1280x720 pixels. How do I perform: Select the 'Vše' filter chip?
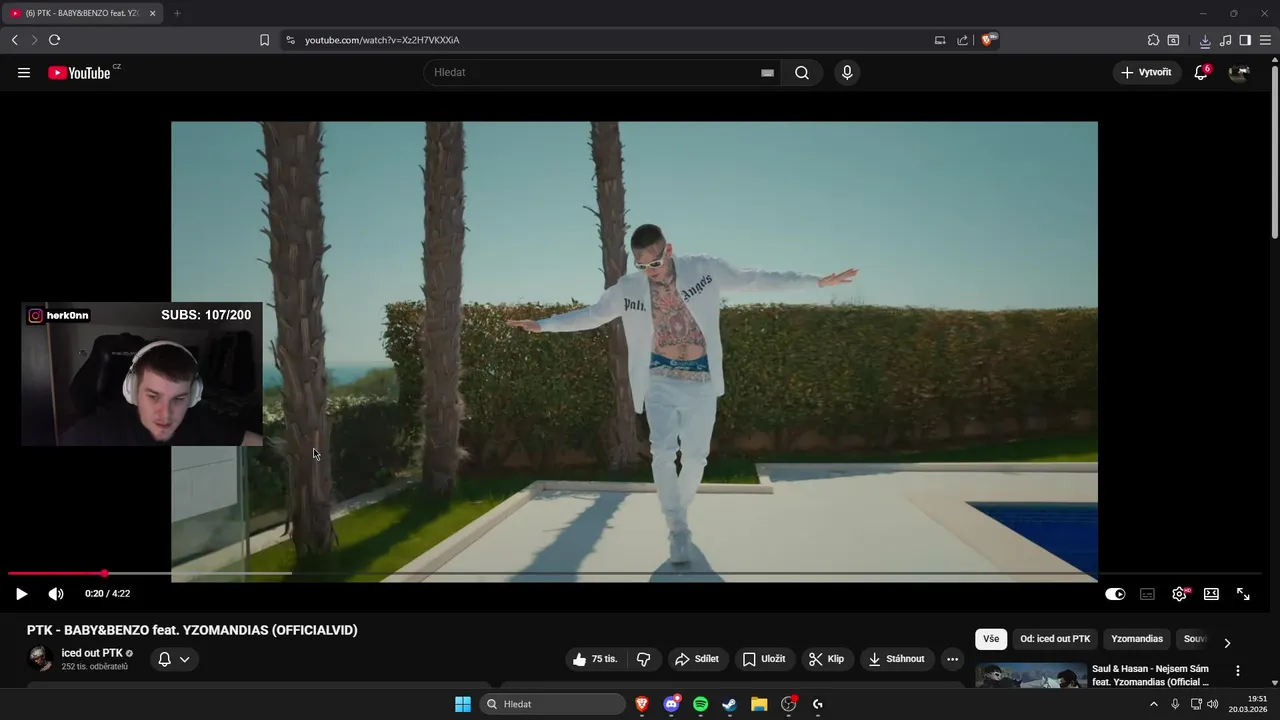pos(991,639)
